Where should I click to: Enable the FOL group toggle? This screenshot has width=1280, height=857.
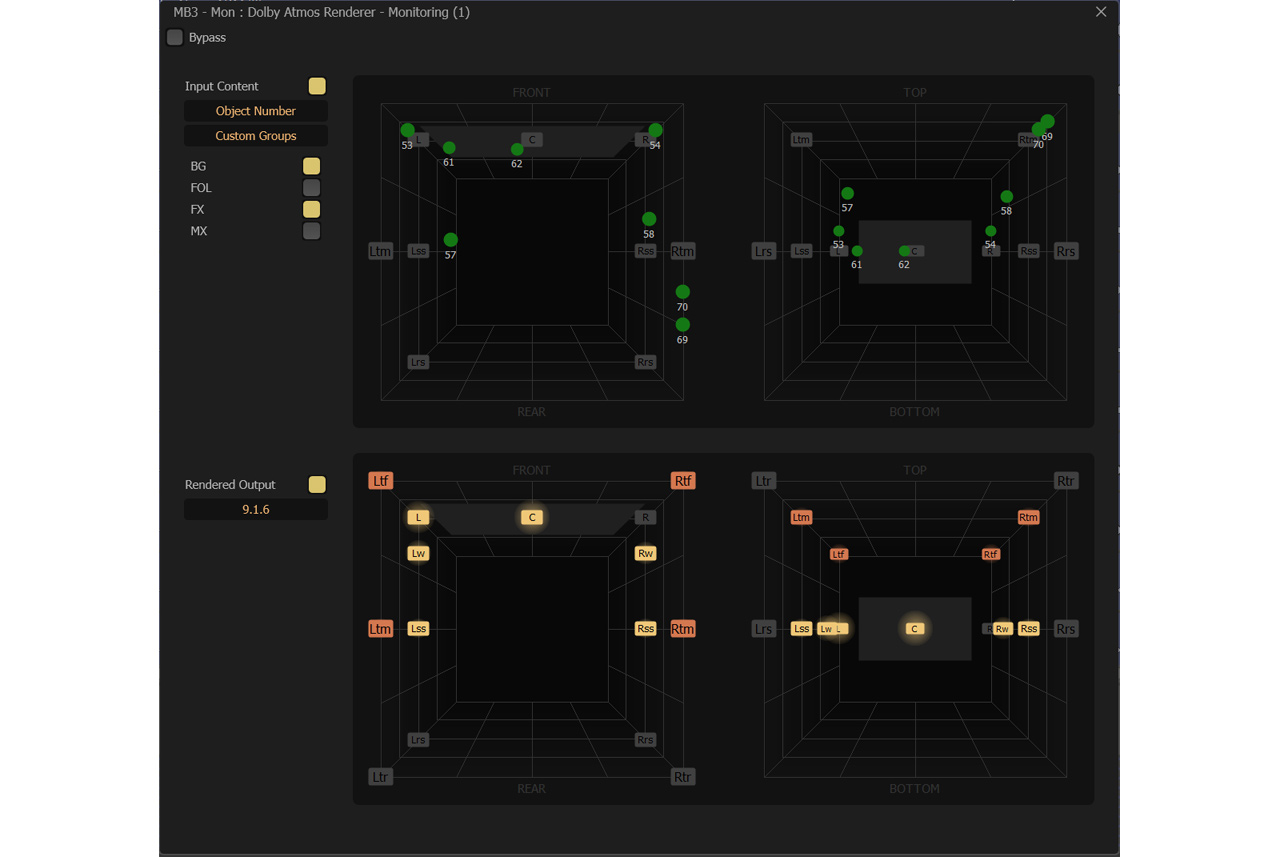(x=312, y=188)
